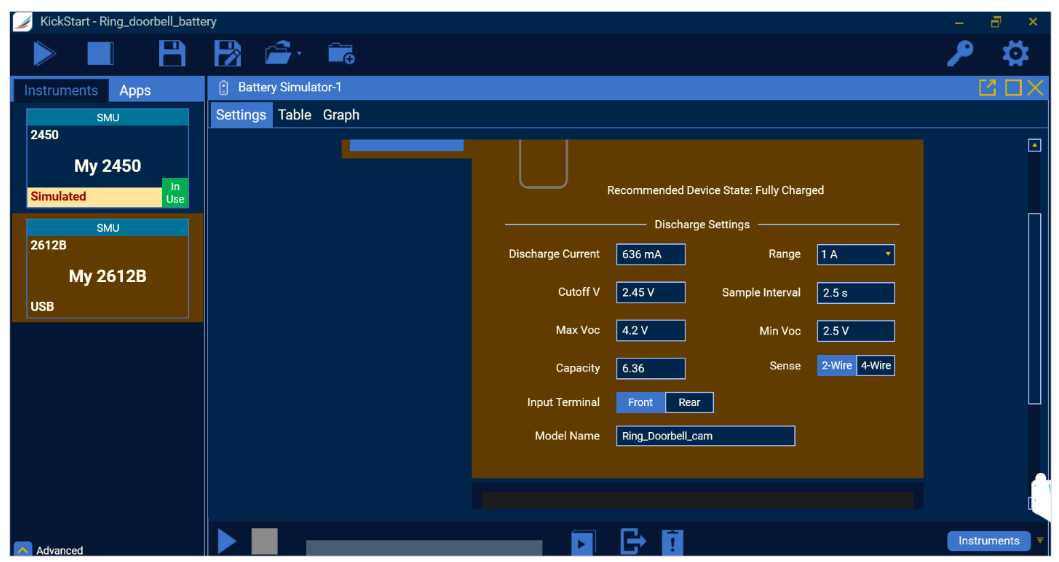The height and width of the screenshot is (562, 1059).
Task: Open the Range 1 A dropdown
Action: click(x=856, y=255)
